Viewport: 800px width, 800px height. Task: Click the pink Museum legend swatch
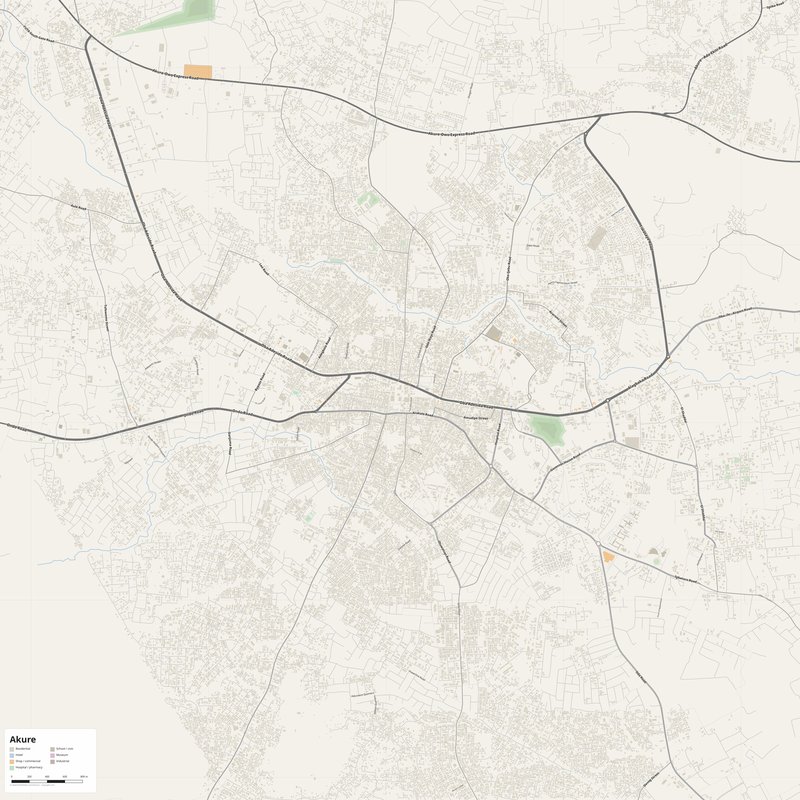point(53,756)
